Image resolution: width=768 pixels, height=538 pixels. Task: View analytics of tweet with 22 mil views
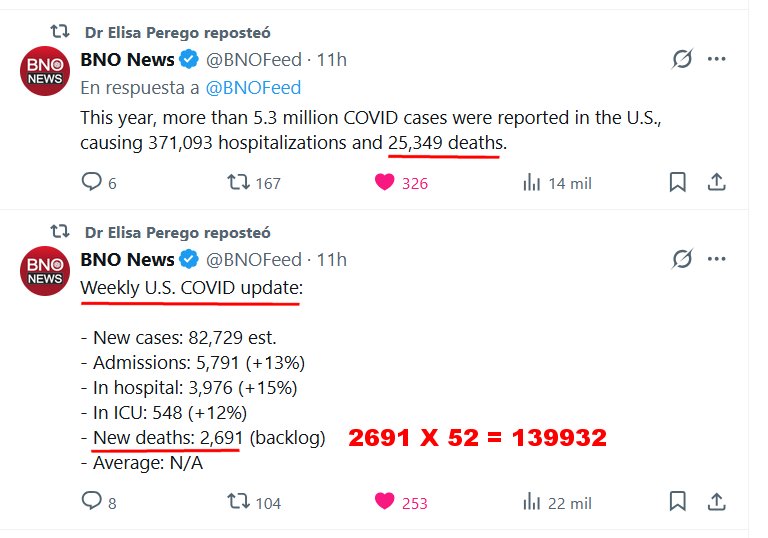pos(532,502)
